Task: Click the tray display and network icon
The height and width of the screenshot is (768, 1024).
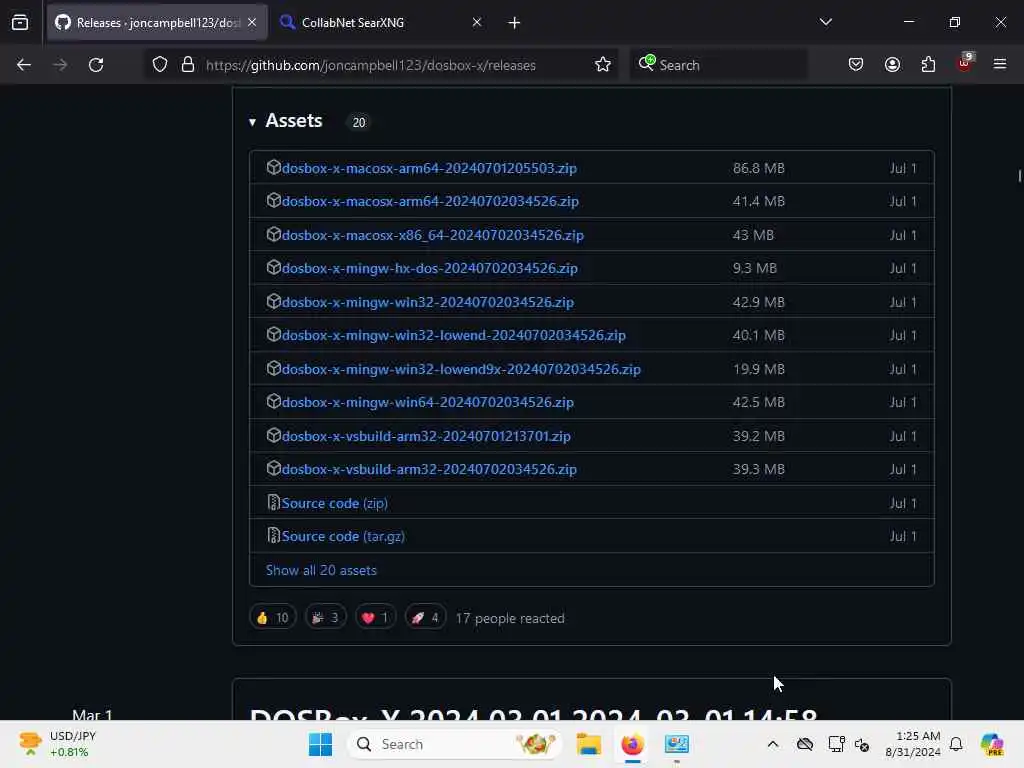Action: 835,744
